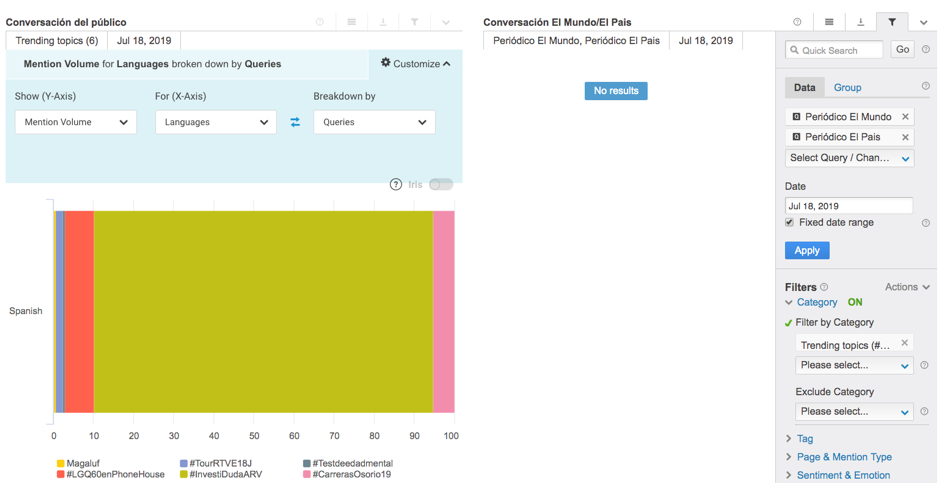The width and height of the screenshot is (939, 483).
Task: Open the list menu icon in the right panel header
Action: [x=829, y=22]
